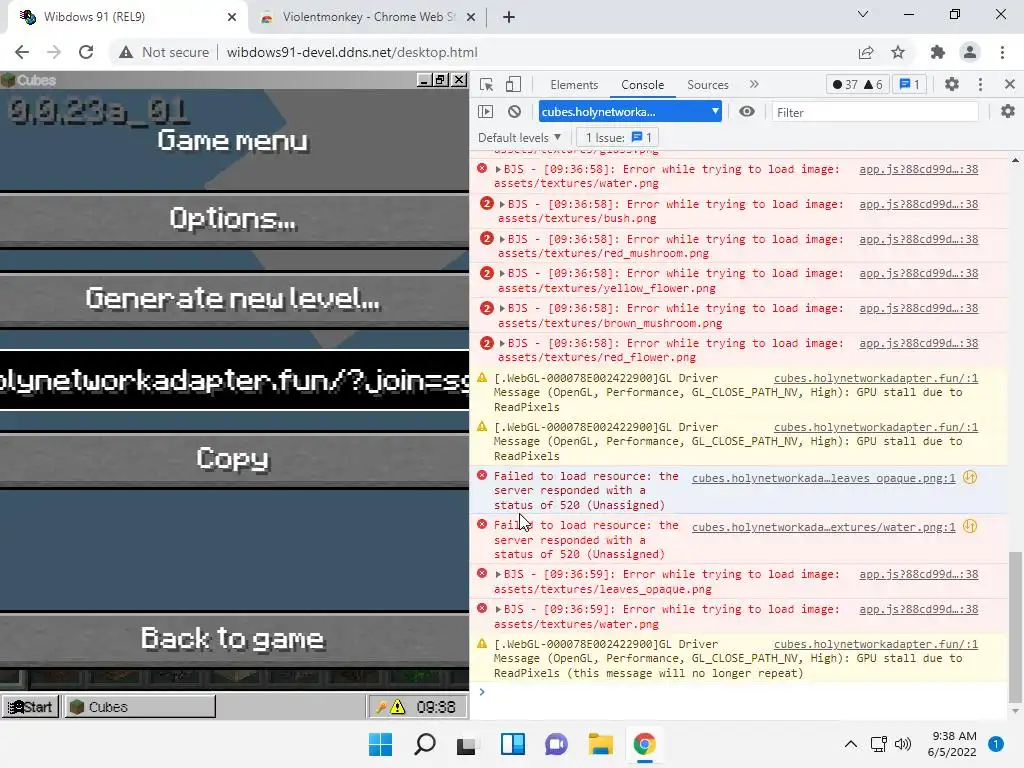Screen dimensions: 1024x768
Task: Click the network icon beside the leaves_opaque.png link
Action: pyautogui.click(x=970, y=477)
